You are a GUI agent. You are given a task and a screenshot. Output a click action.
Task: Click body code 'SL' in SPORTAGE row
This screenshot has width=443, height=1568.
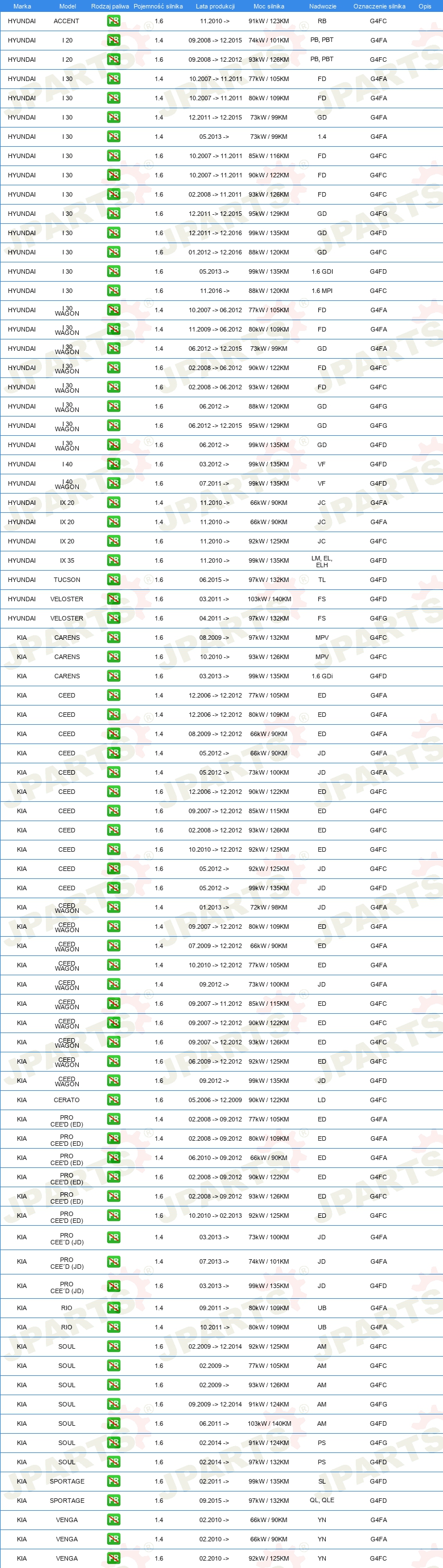[322, 1481]
